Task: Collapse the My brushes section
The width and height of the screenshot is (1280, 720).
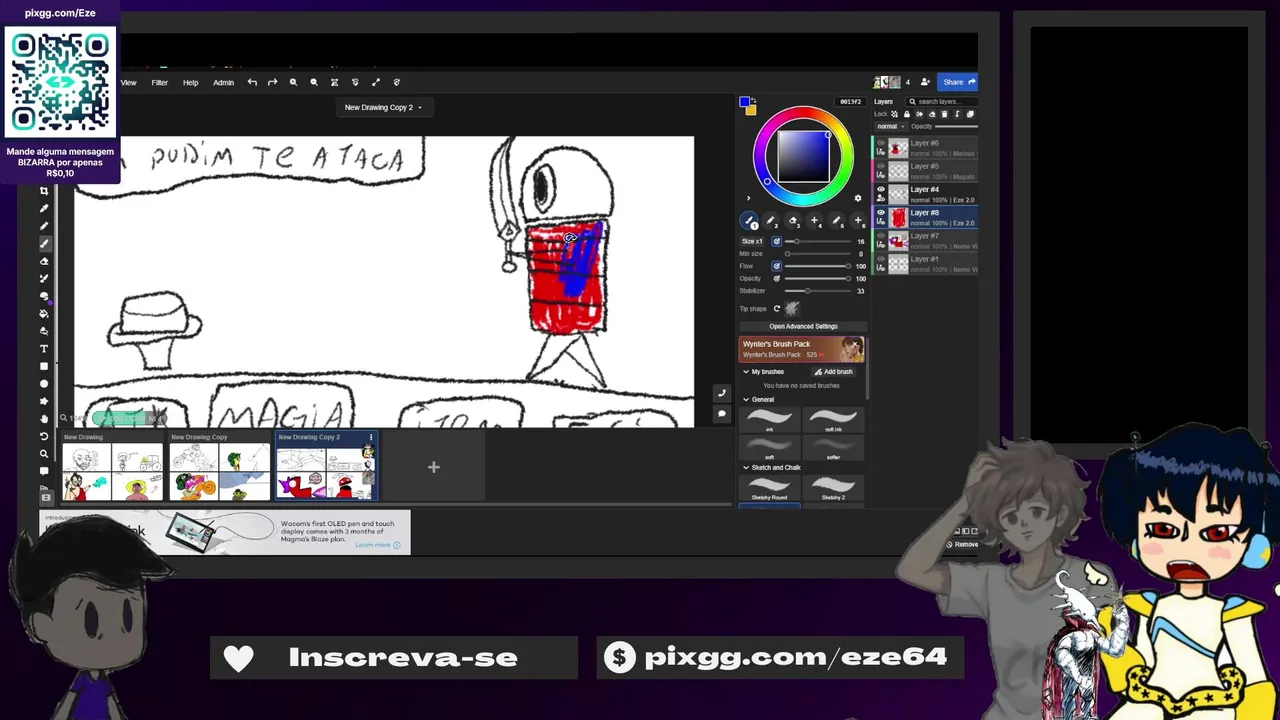Action: [746, 371]
